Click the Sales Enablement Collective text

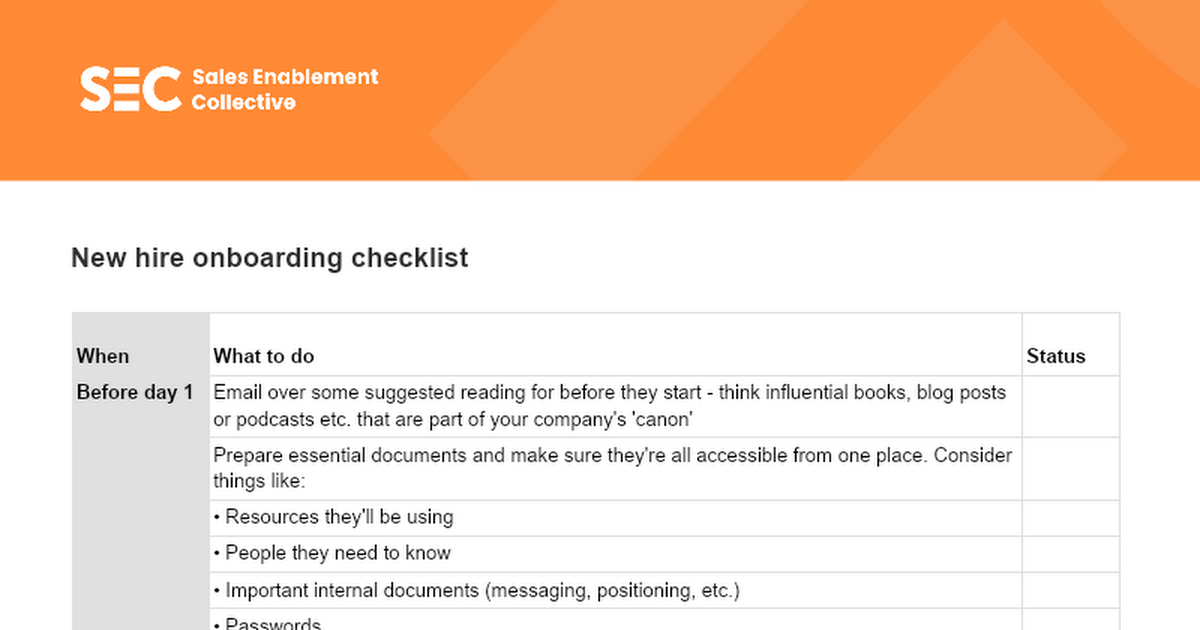(285, 89)
